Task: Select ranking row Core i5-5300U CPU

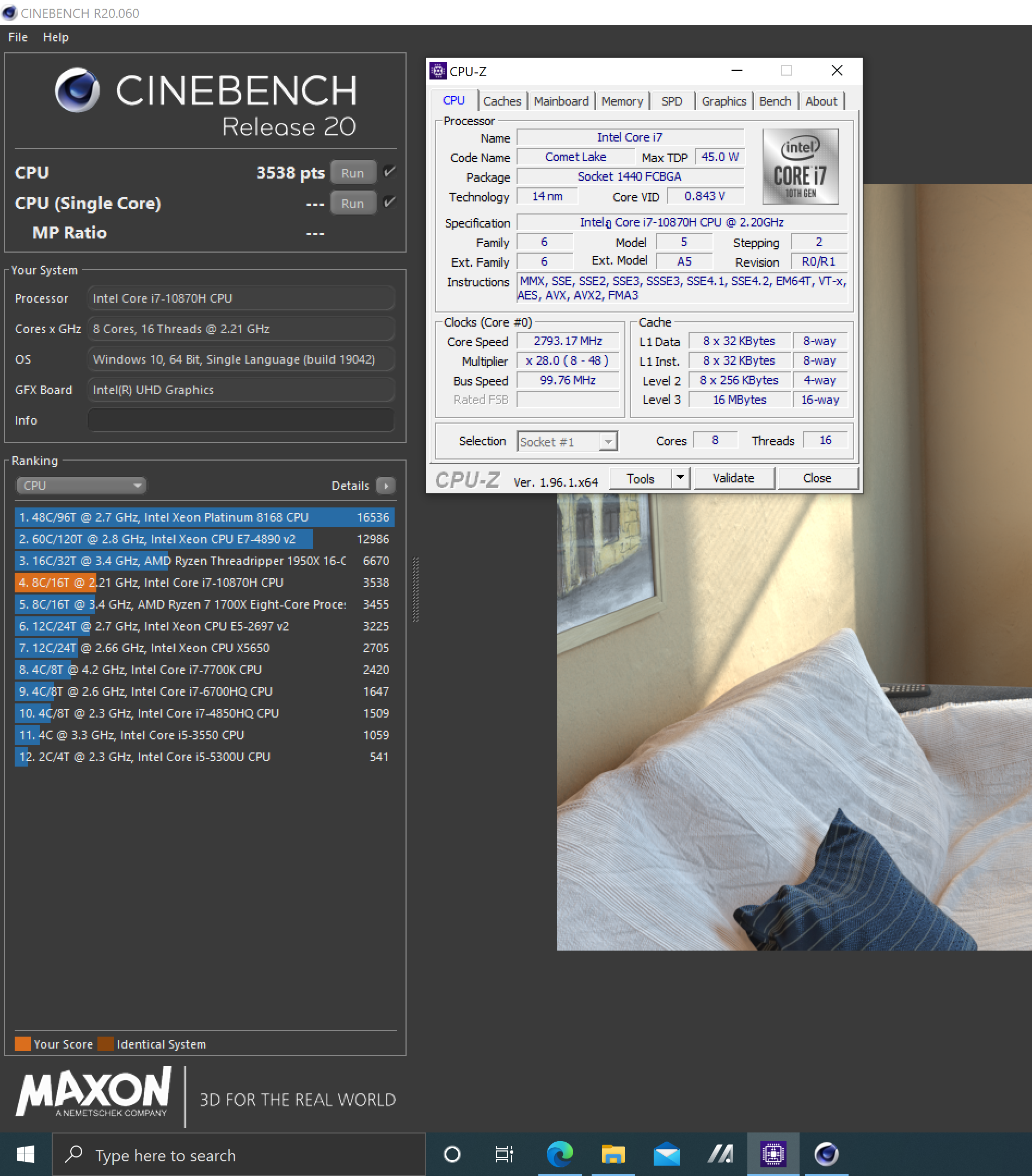Action: click(x=204, y=757)
